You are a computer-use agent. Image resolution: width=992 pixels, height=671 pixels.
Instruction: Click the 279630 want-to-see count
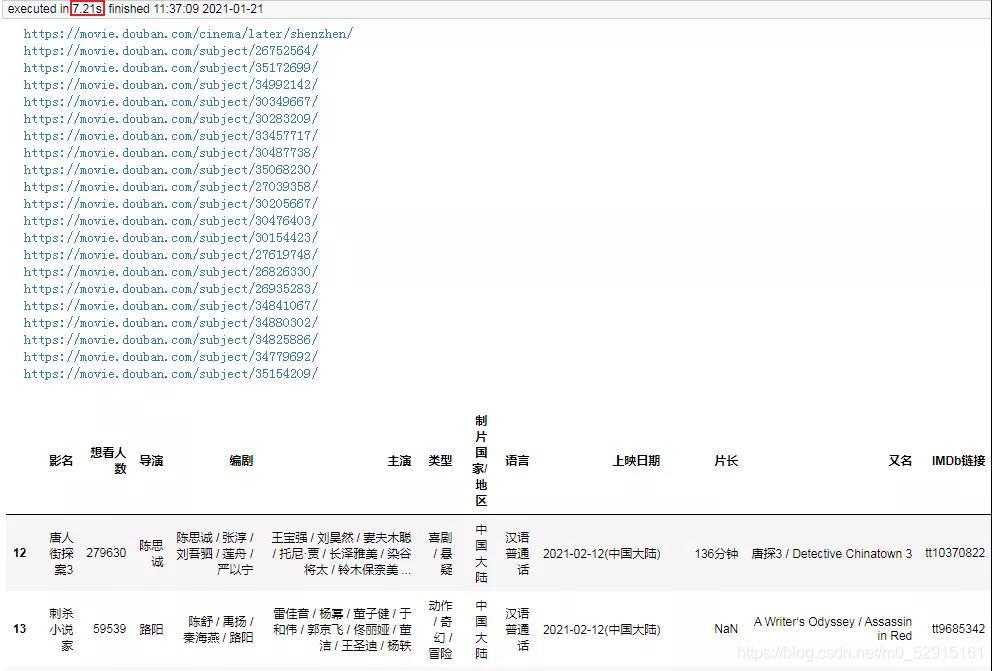click(106, 553)
